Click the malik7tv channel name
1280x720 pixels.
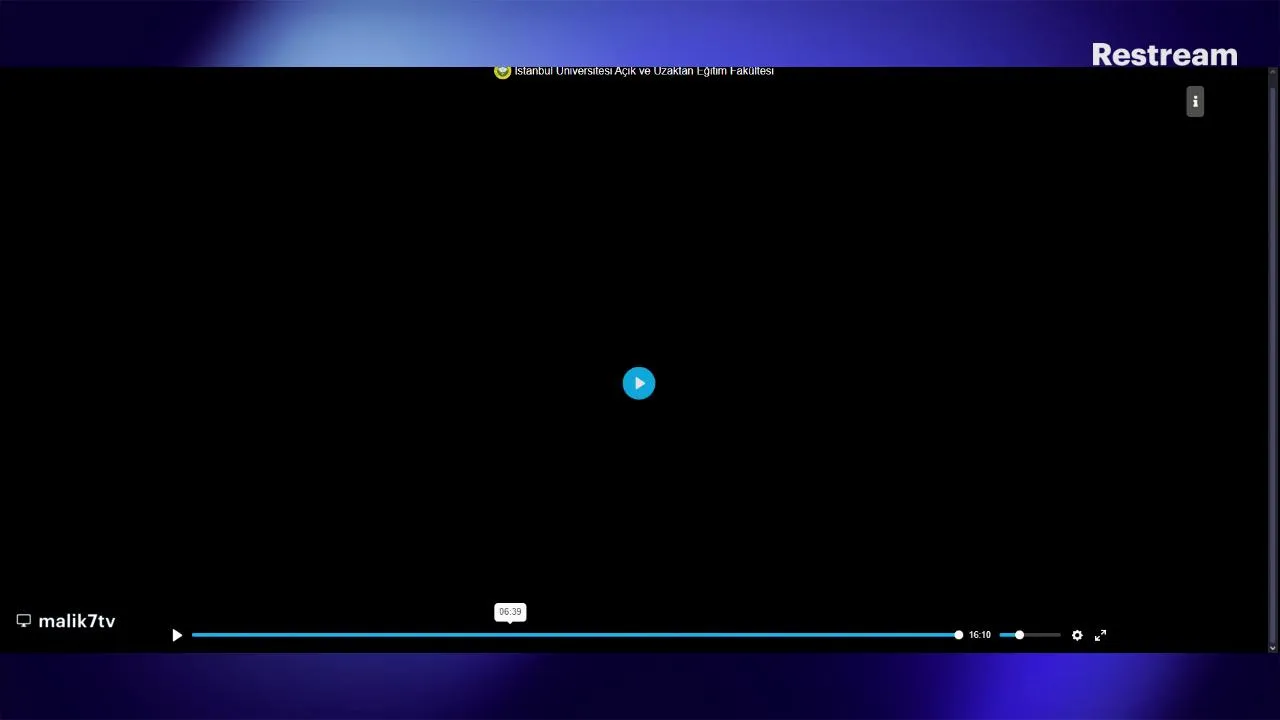click(77, 621)
